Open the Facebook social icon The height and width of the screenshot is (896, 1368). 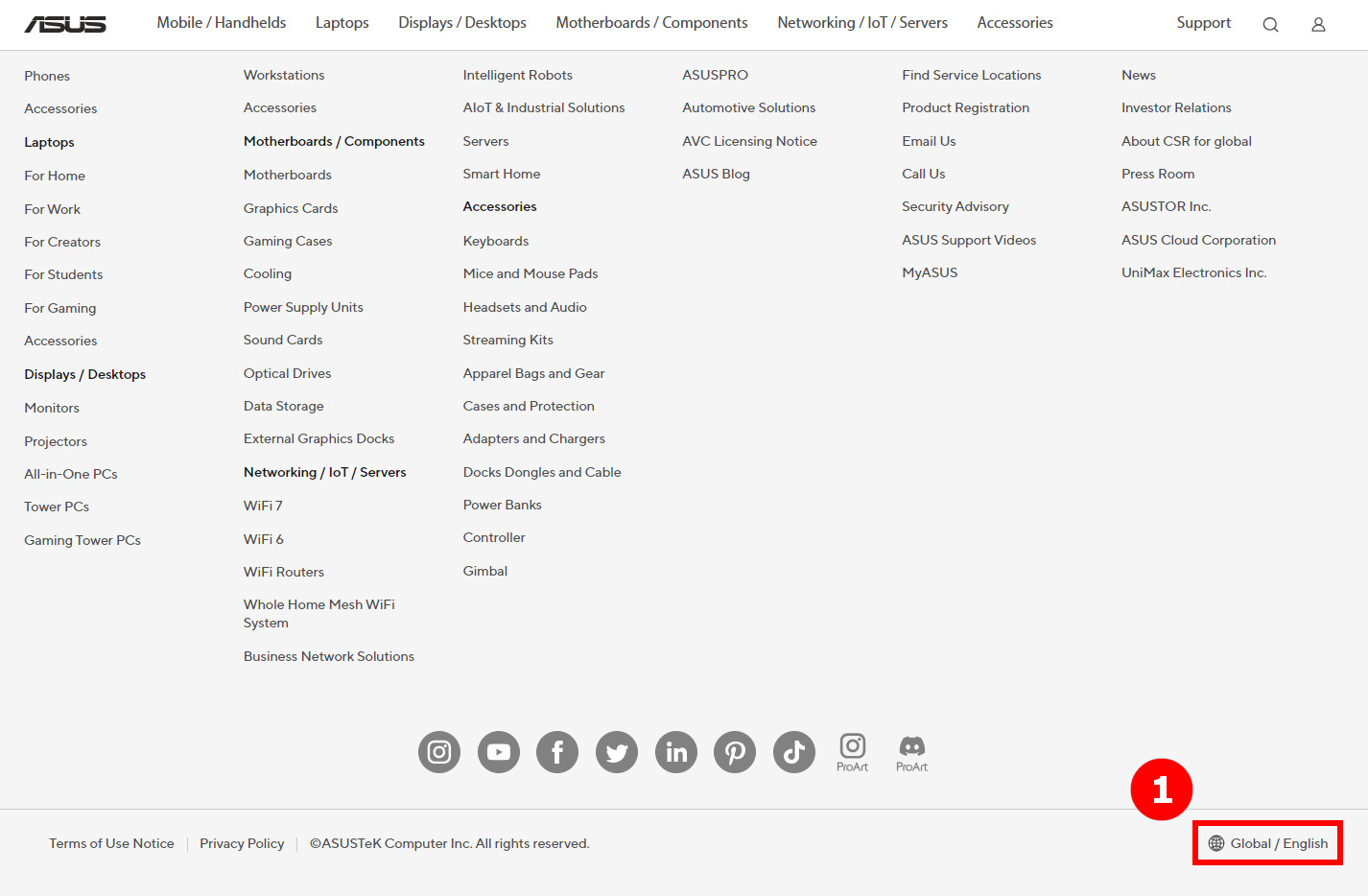coord(557,752)
